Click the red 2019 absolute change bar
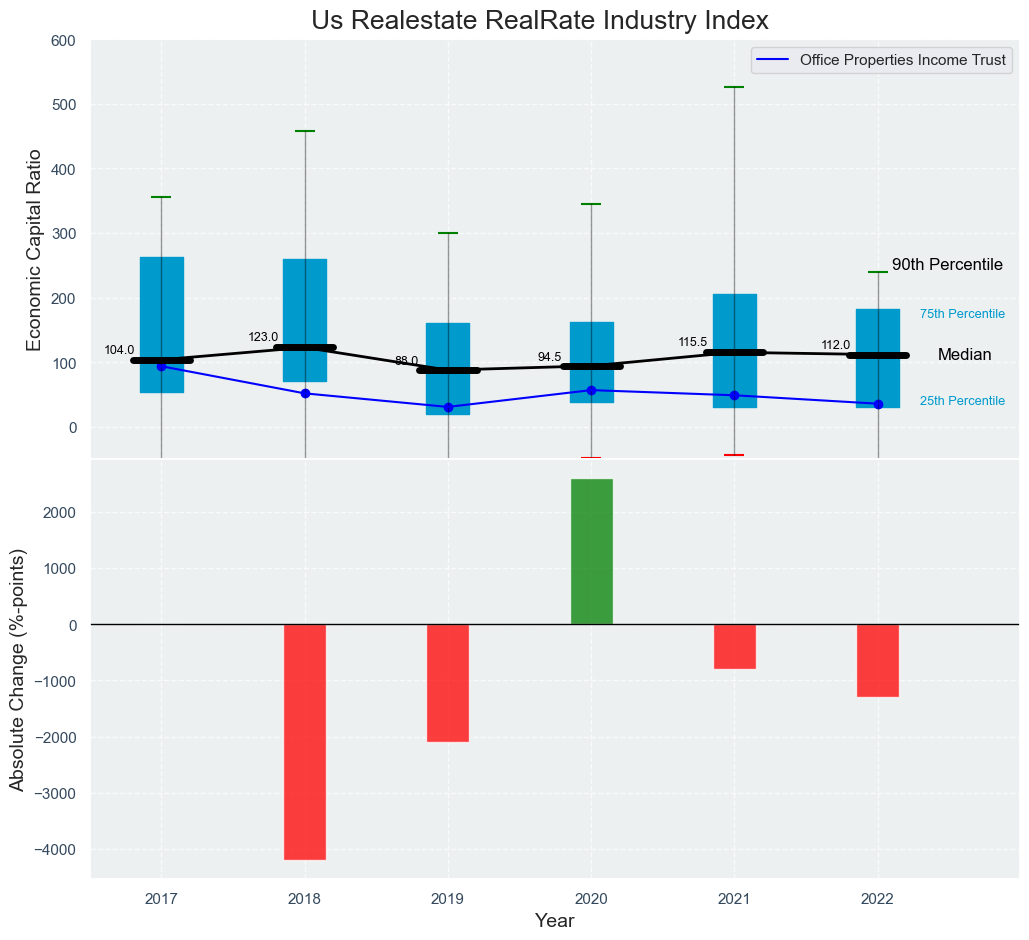Image resolution: width=1029 pixels, height=940 pixels. 448,683
